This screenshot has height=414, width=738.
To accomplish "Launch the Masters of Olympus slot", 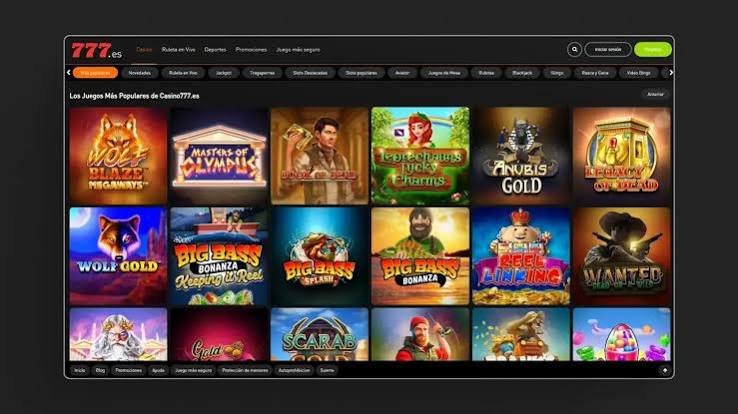I will (x=219, y=156).
